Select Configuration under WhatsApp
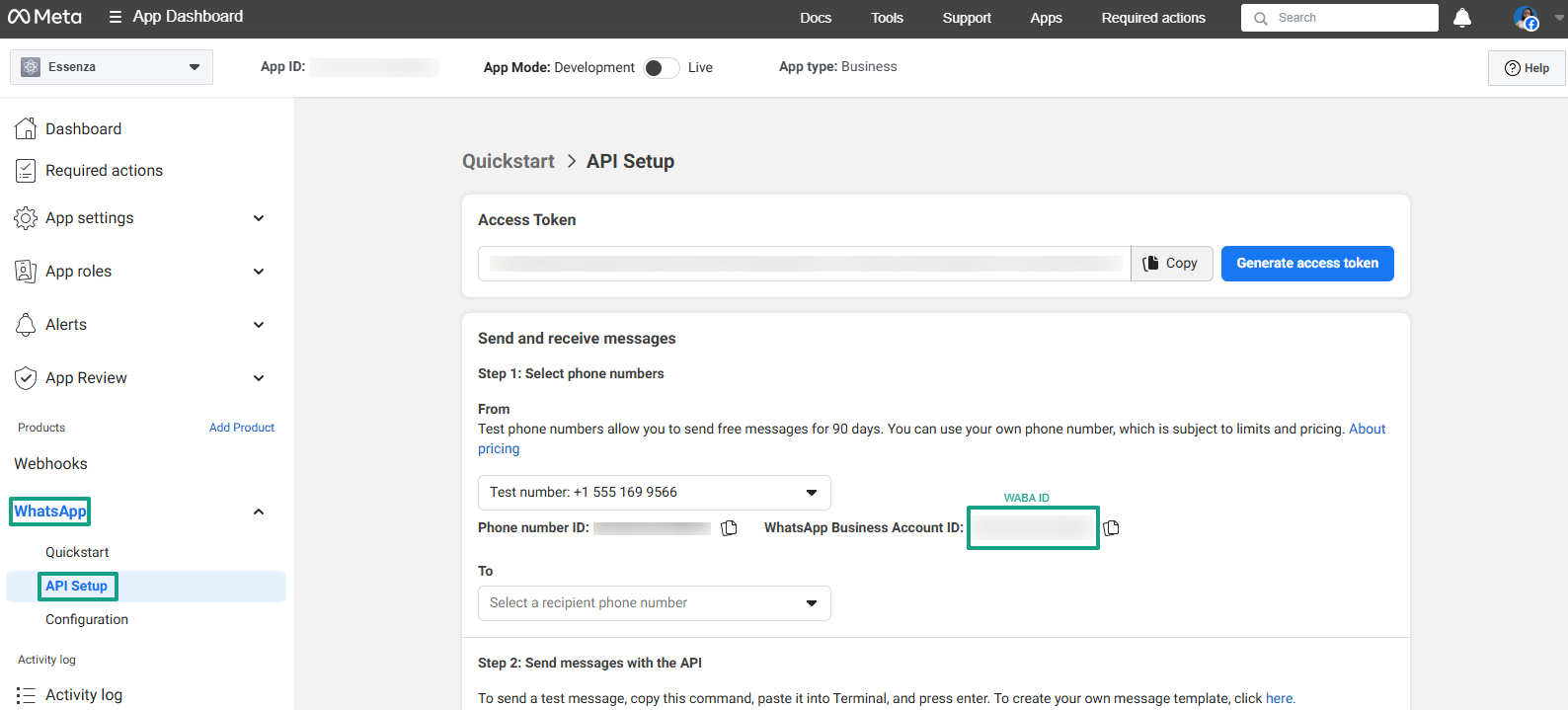 (87, 620)
